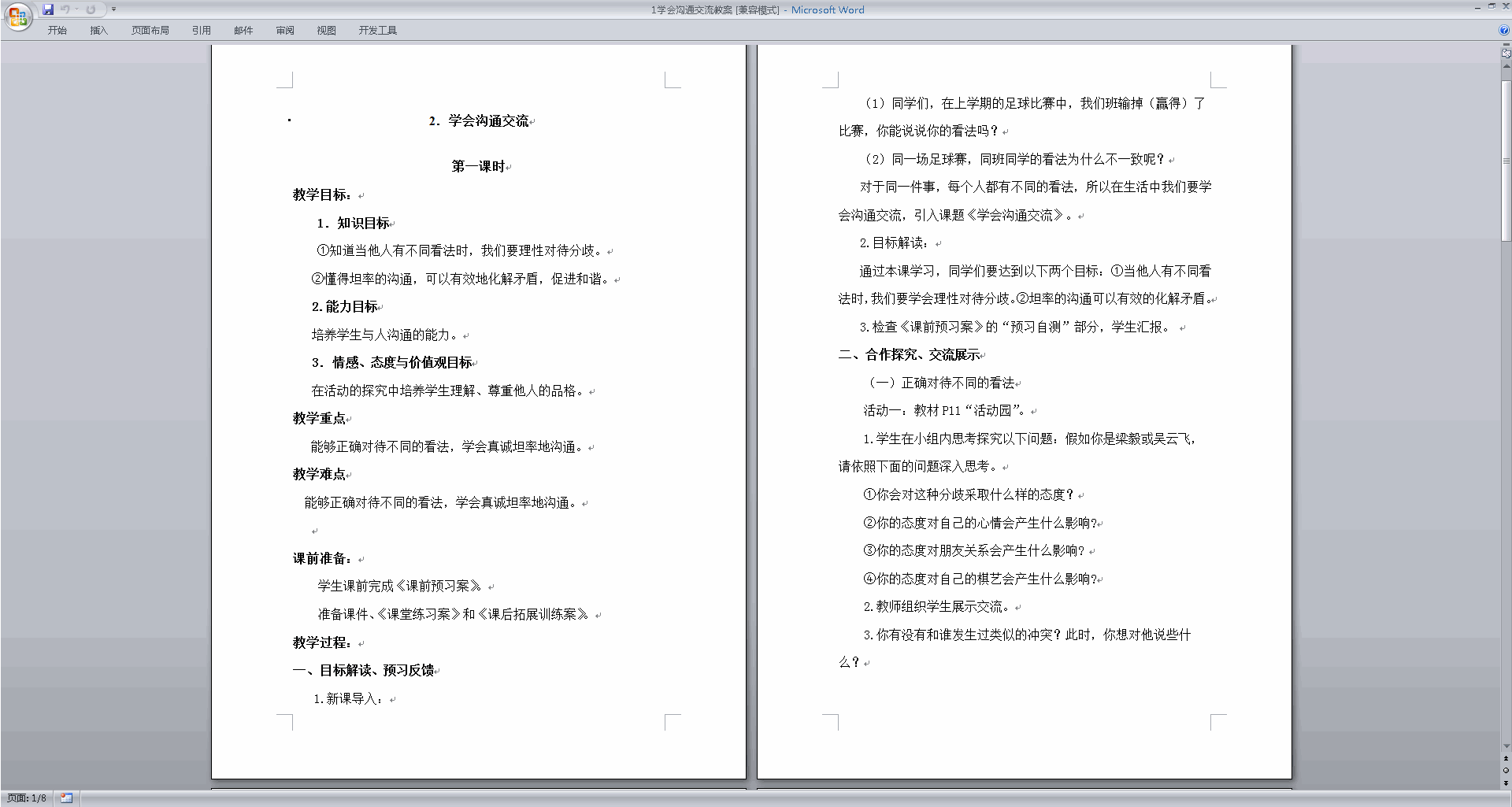This screenshot has width=1512, height=807.
Task: Open the Undo history dropdown arrow
Action: point(76,9)
